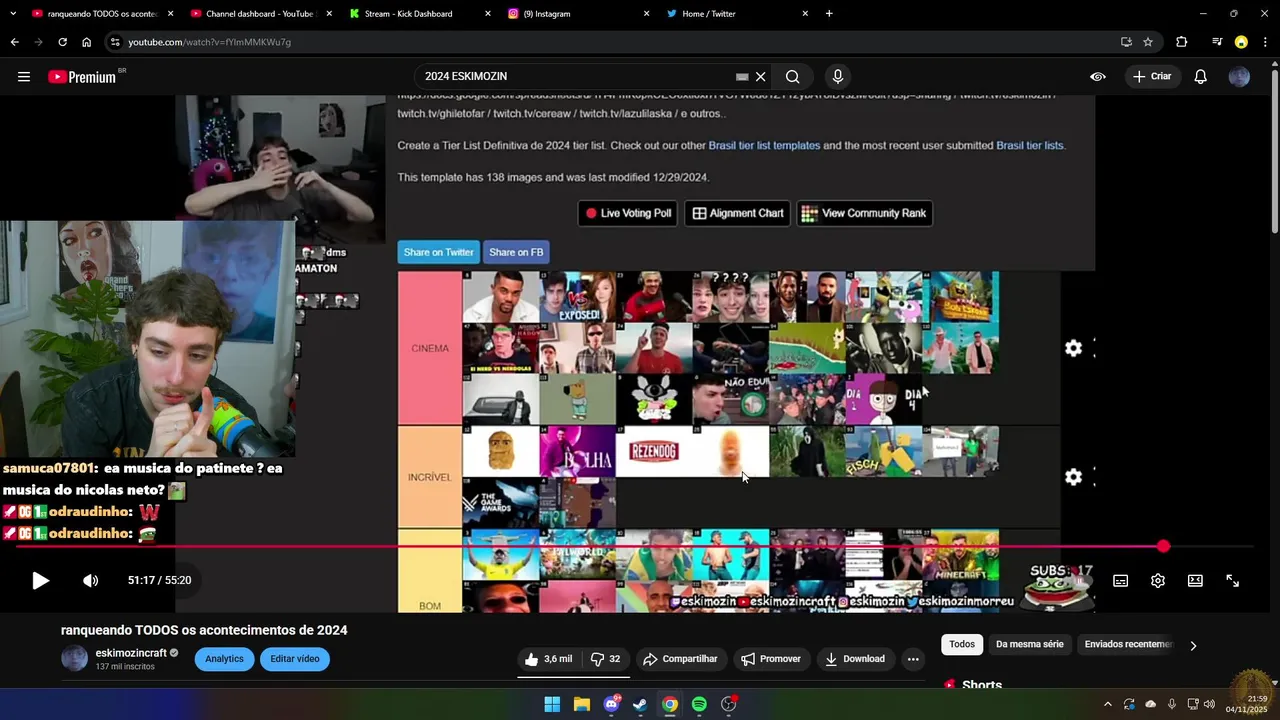Click Compartilhar share button
Screen dimensions: 1280x720
point(680,659)
